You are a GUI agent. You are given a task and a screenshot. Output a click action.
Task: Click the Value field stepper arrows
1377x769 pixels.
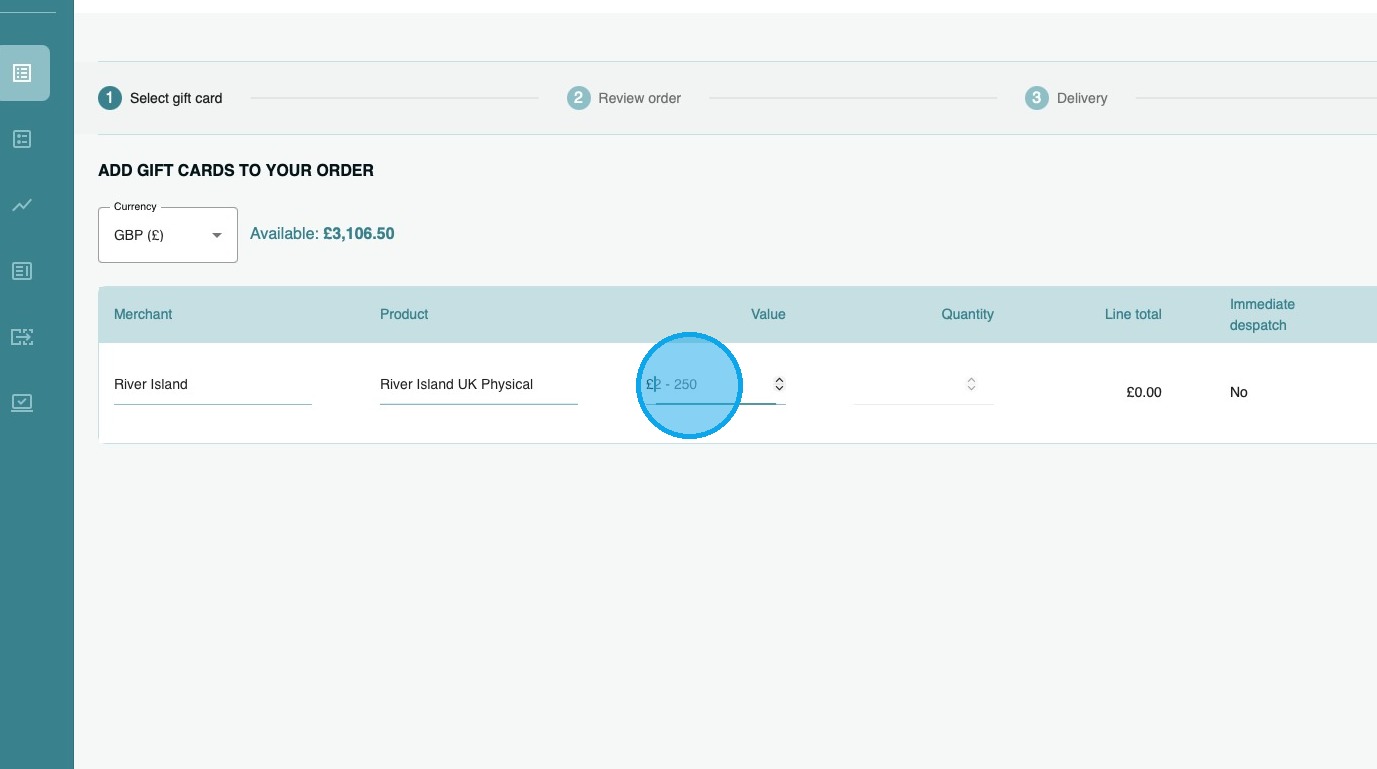(779, 384)
